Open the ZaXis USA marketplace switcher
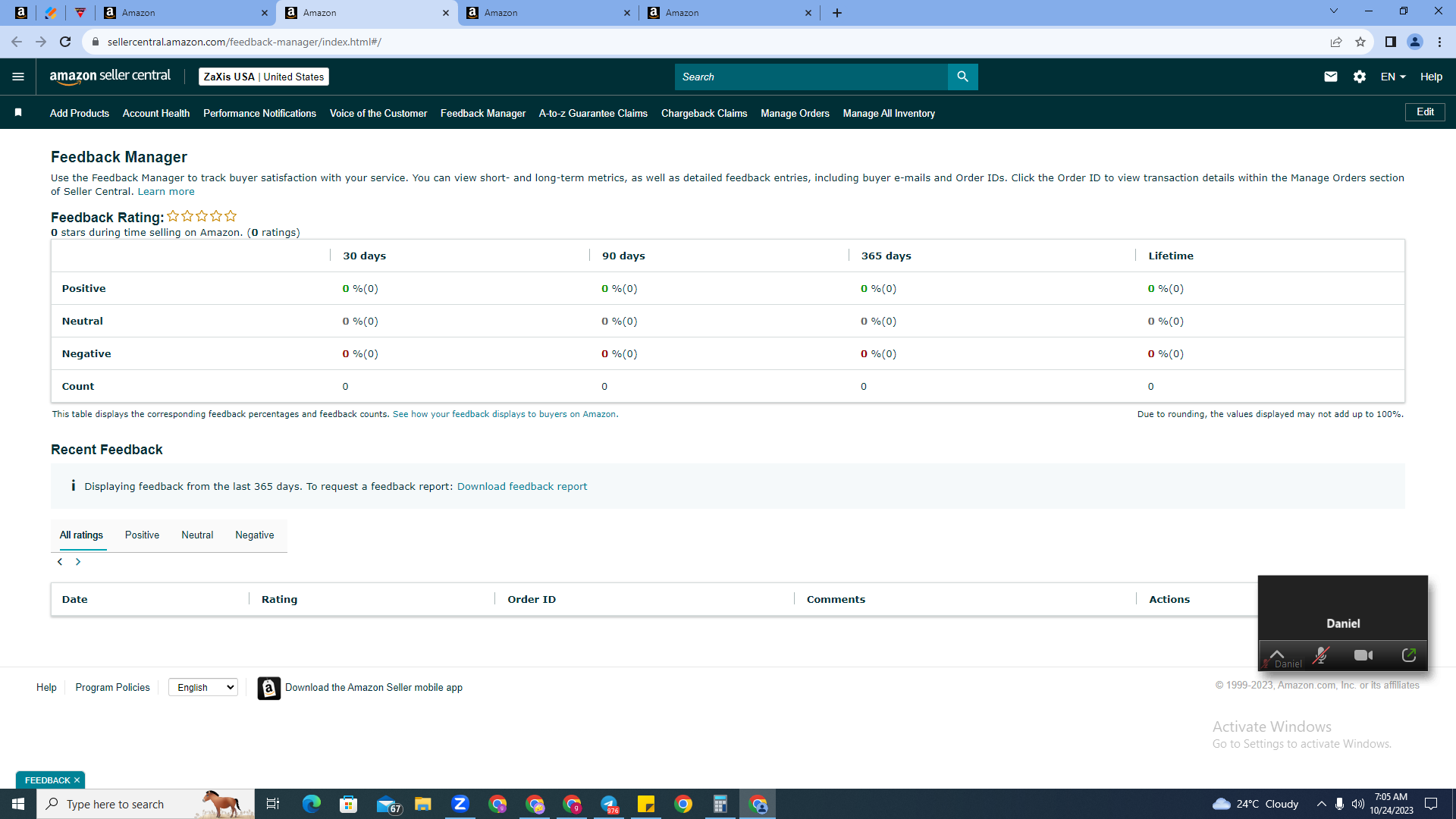This screenshot has width=1456, height=819. pyautogui.click(x=264, y=77)
